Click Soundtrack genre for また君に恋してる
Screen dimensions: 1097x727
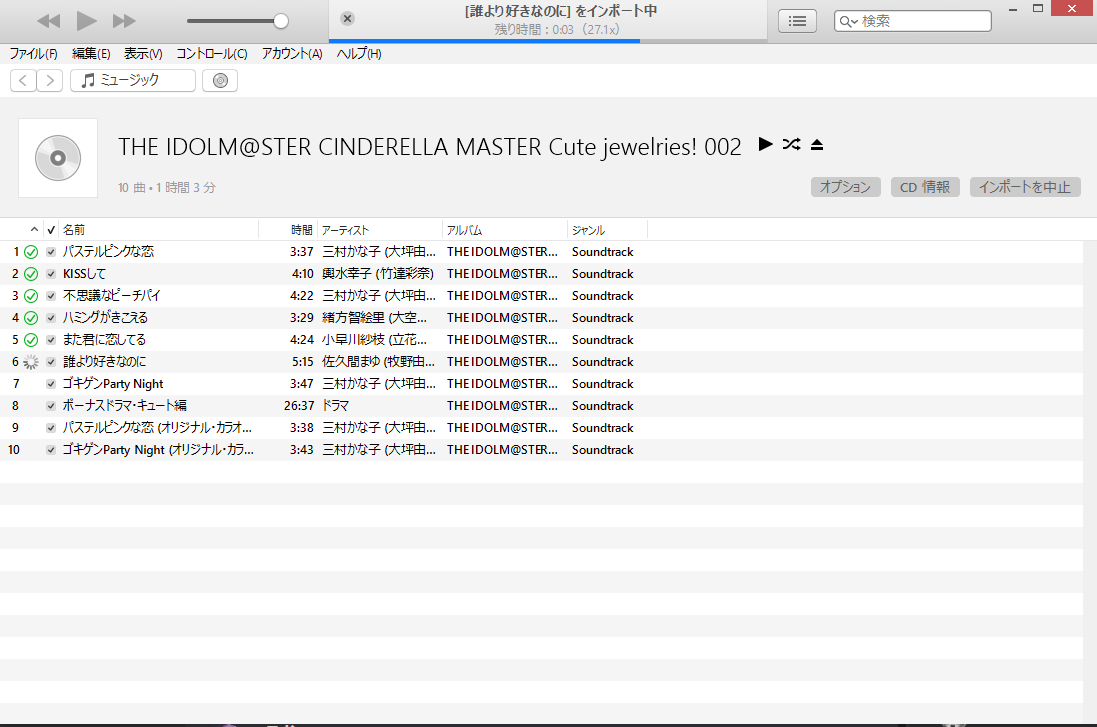click(x=602, y=340)
